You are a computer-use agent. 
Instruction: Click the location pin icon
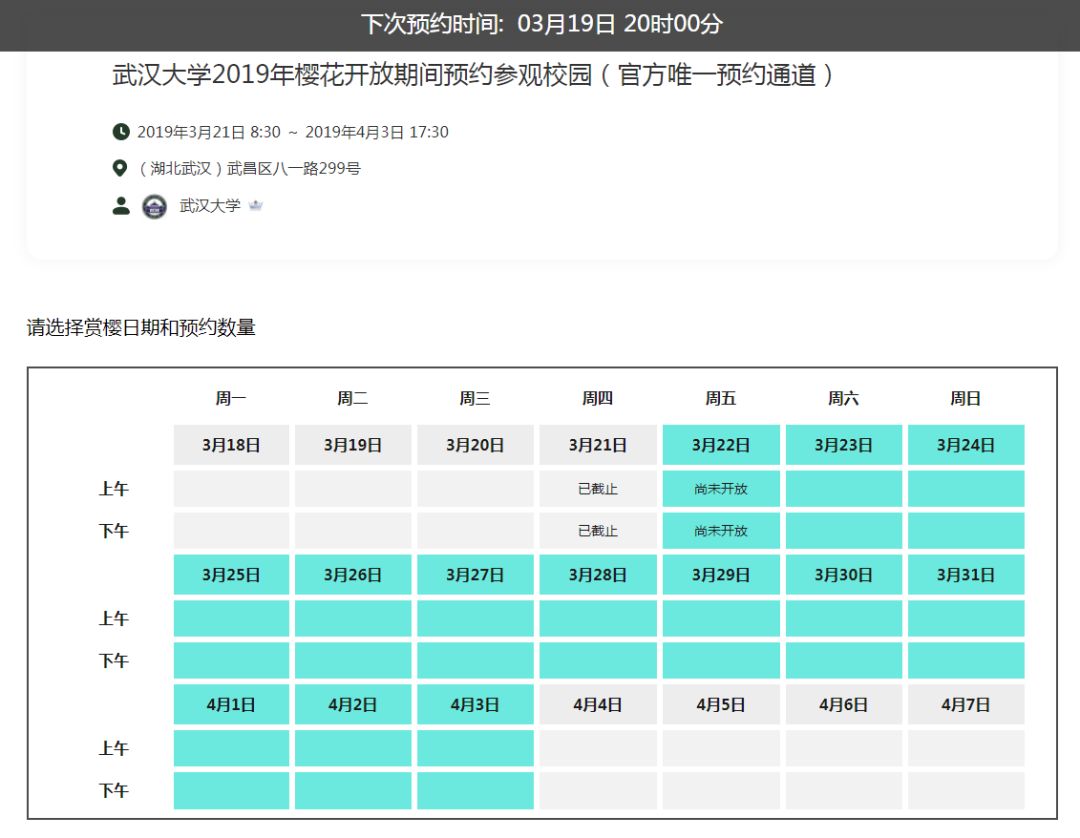pyautogui.click(x=120, y=168)
